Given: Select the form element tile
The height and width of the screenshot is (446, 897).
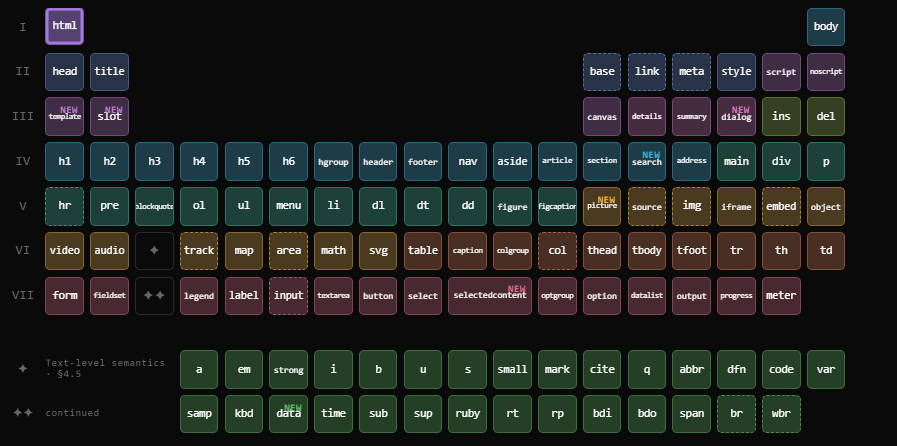Looking at the screenshot, I should [x=65, y=296].
